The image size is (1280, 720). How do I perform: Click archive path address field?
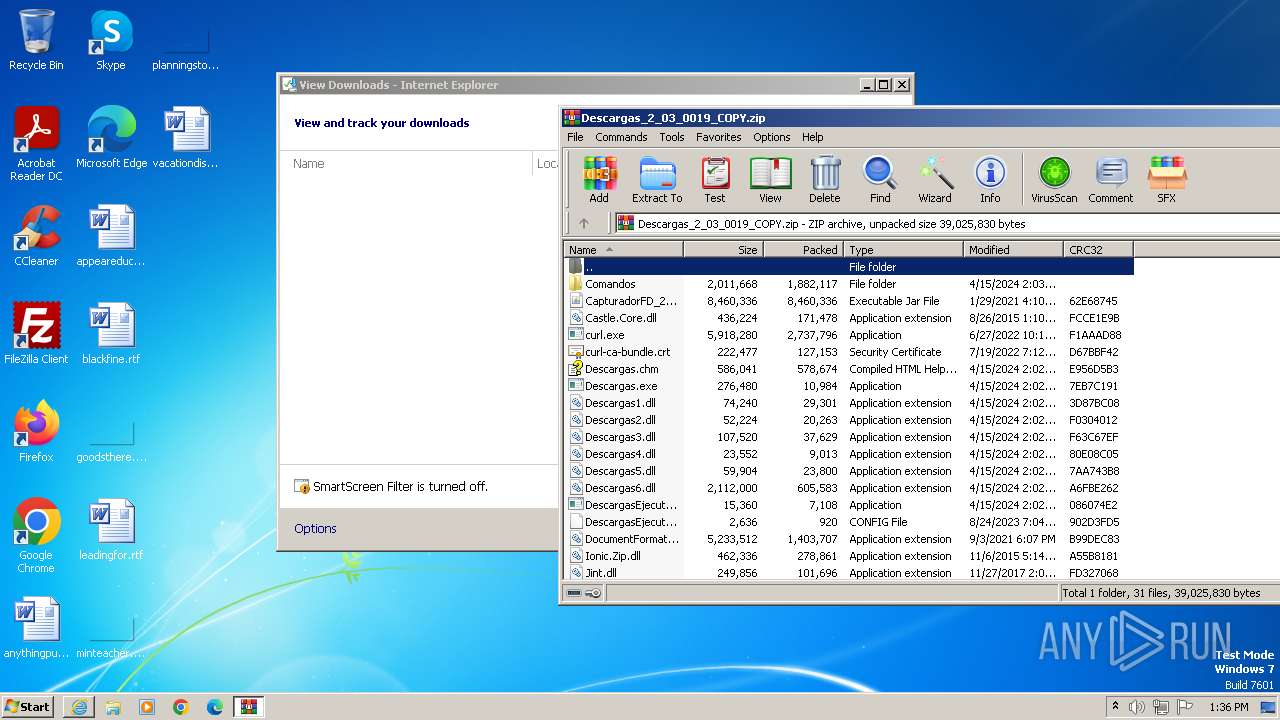pos(946,223)
